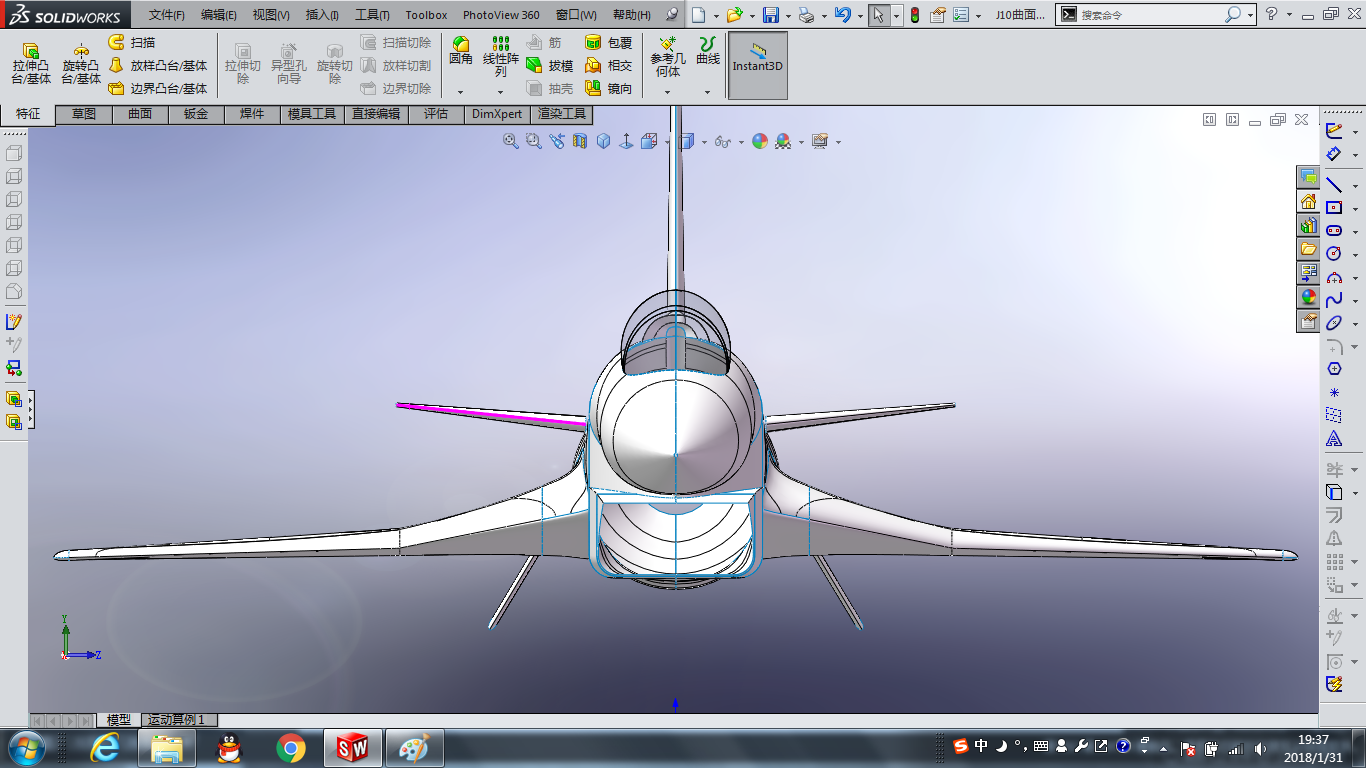Launch Chrome from the Windows taskbar
Viewport: 1366px width, 768px height.
click(x=291, y=747)
